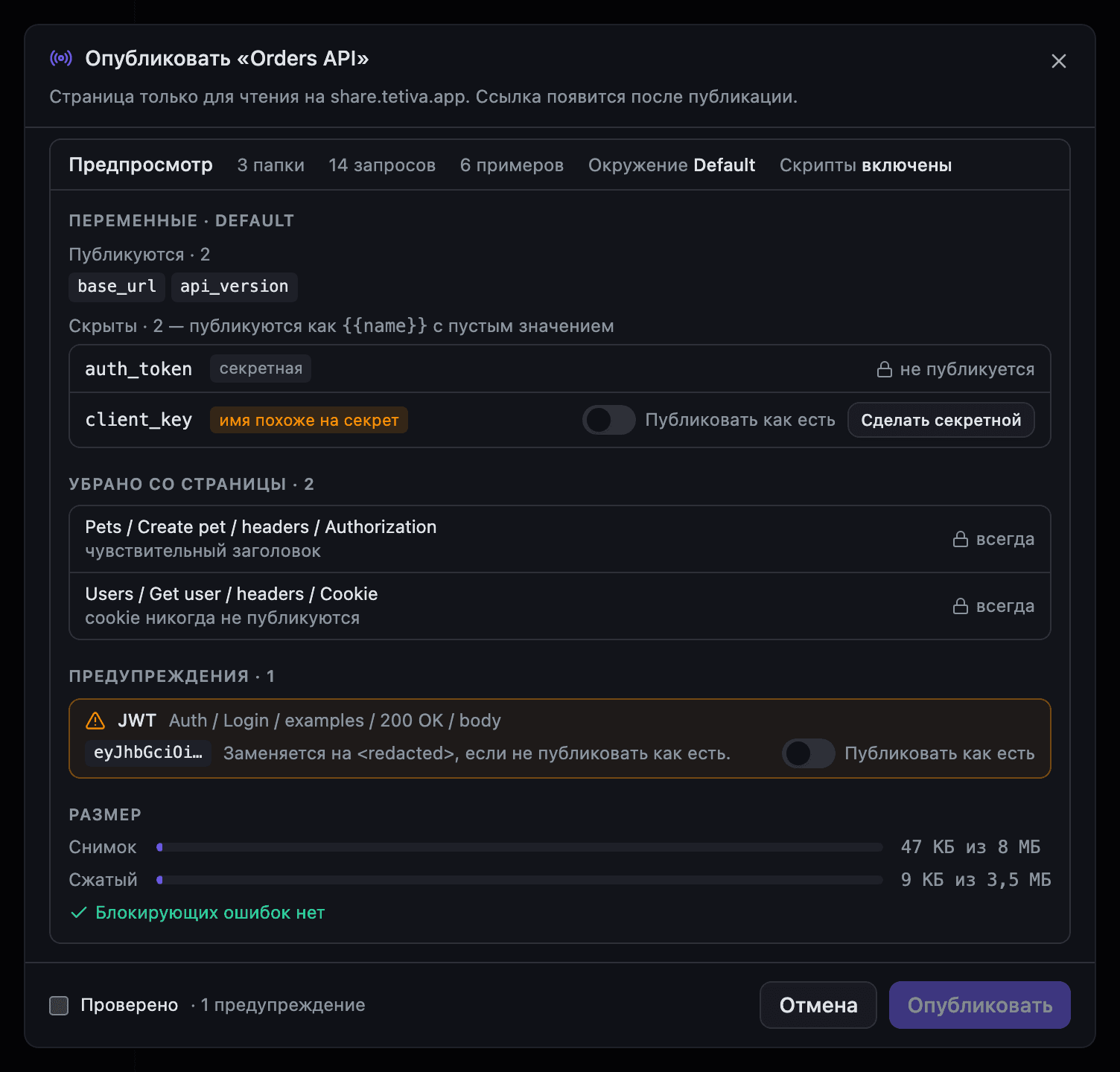The width and height of the screenshot is (1120, 1072).
Task: Click the auth_token variable name
Action: pos(139,369)
